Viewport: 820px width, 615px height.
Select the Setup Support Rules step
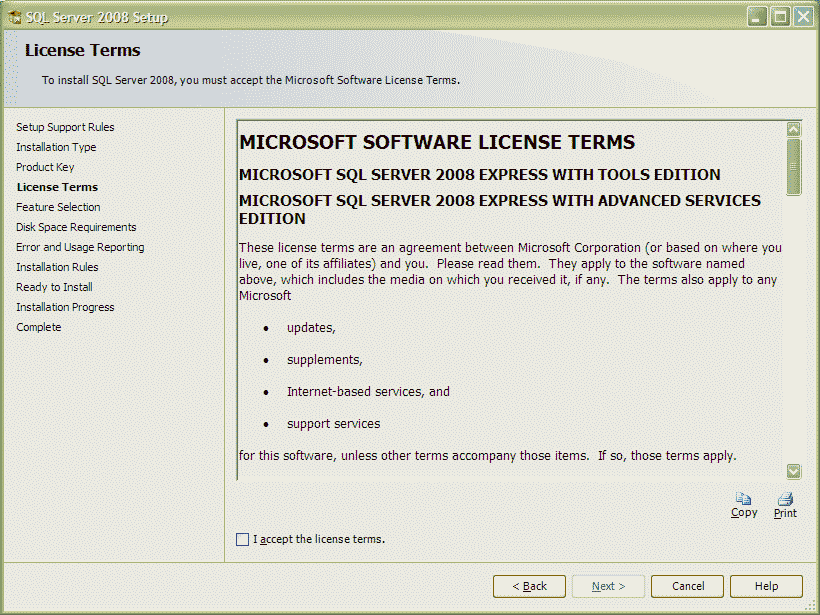pos(65,127)
